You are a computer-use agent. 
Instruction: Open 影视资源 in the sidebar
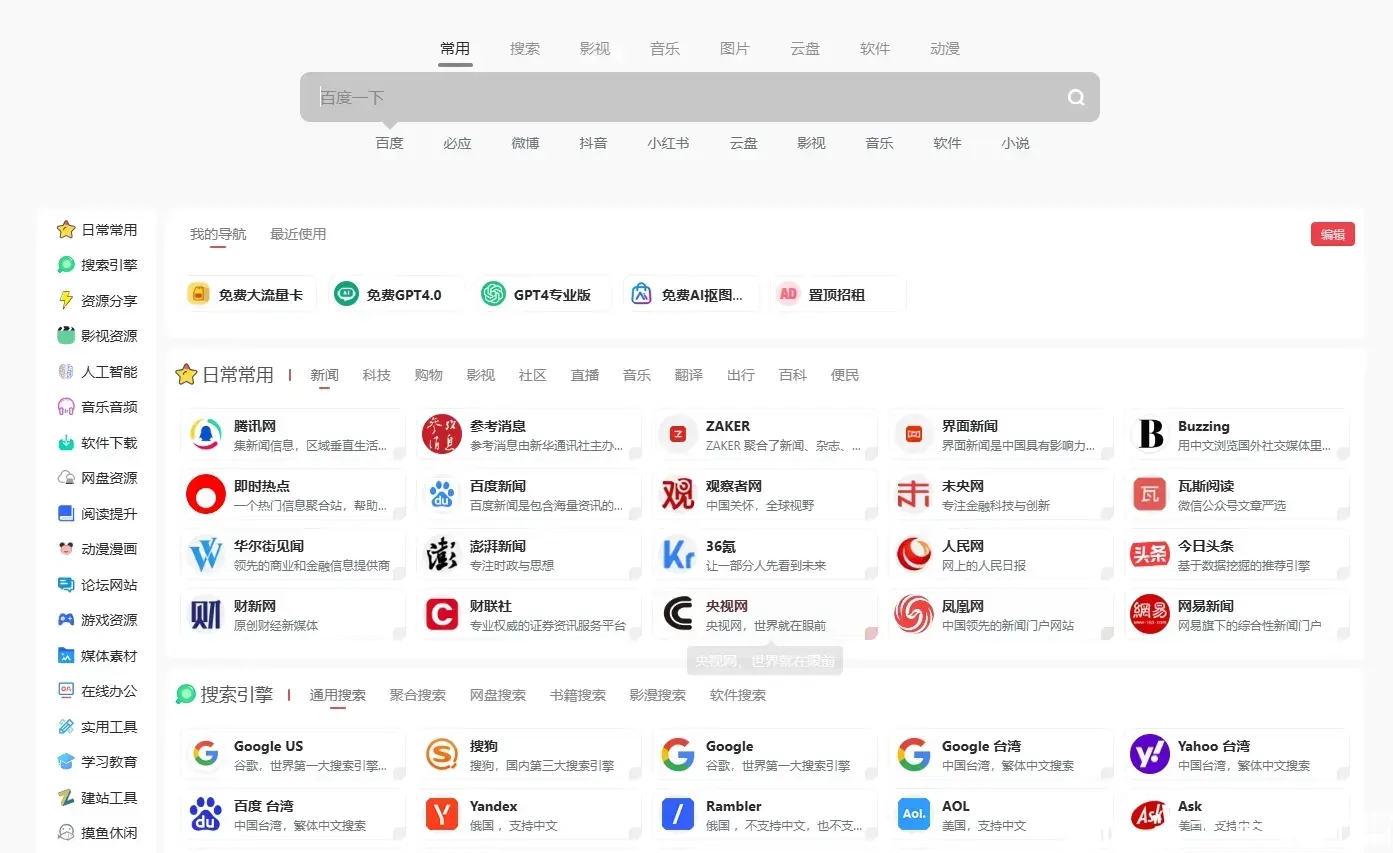coord(98,336)
